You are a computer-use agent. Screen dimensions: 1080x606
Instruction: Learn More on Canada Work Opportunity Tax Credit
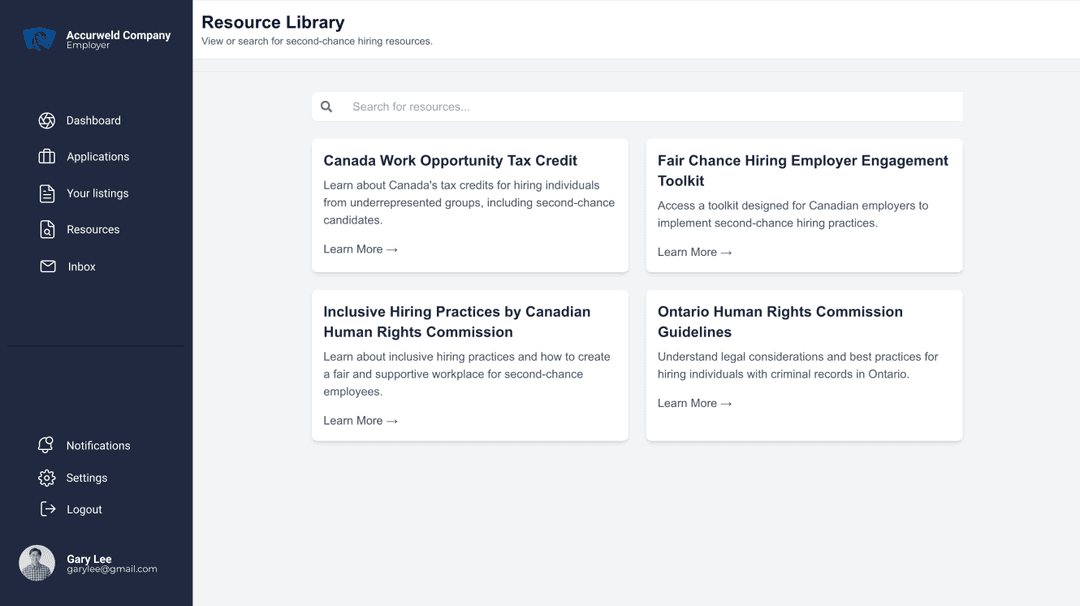[x=360, y=249]
